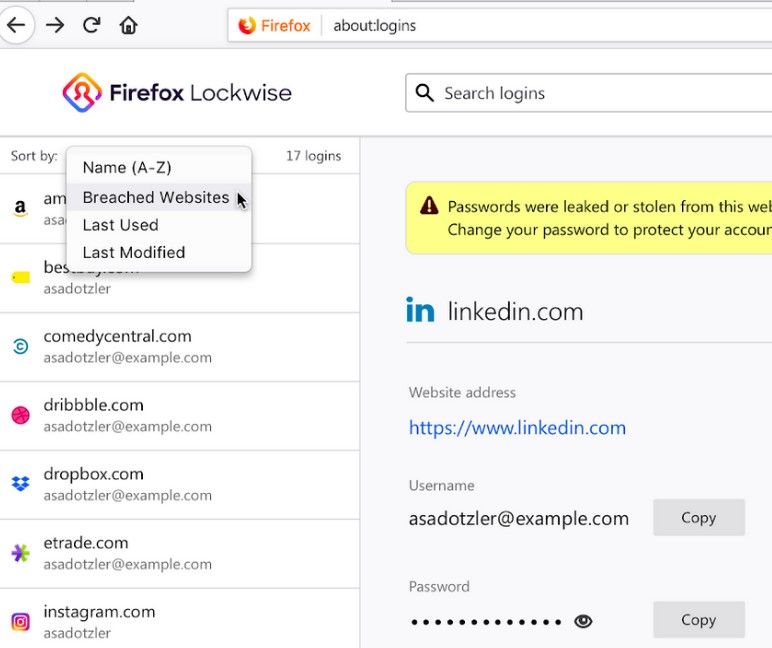The image size is (772, 648).
Task: Click the Dribbble pink ball favicon
Action: [x=20, y=415]
